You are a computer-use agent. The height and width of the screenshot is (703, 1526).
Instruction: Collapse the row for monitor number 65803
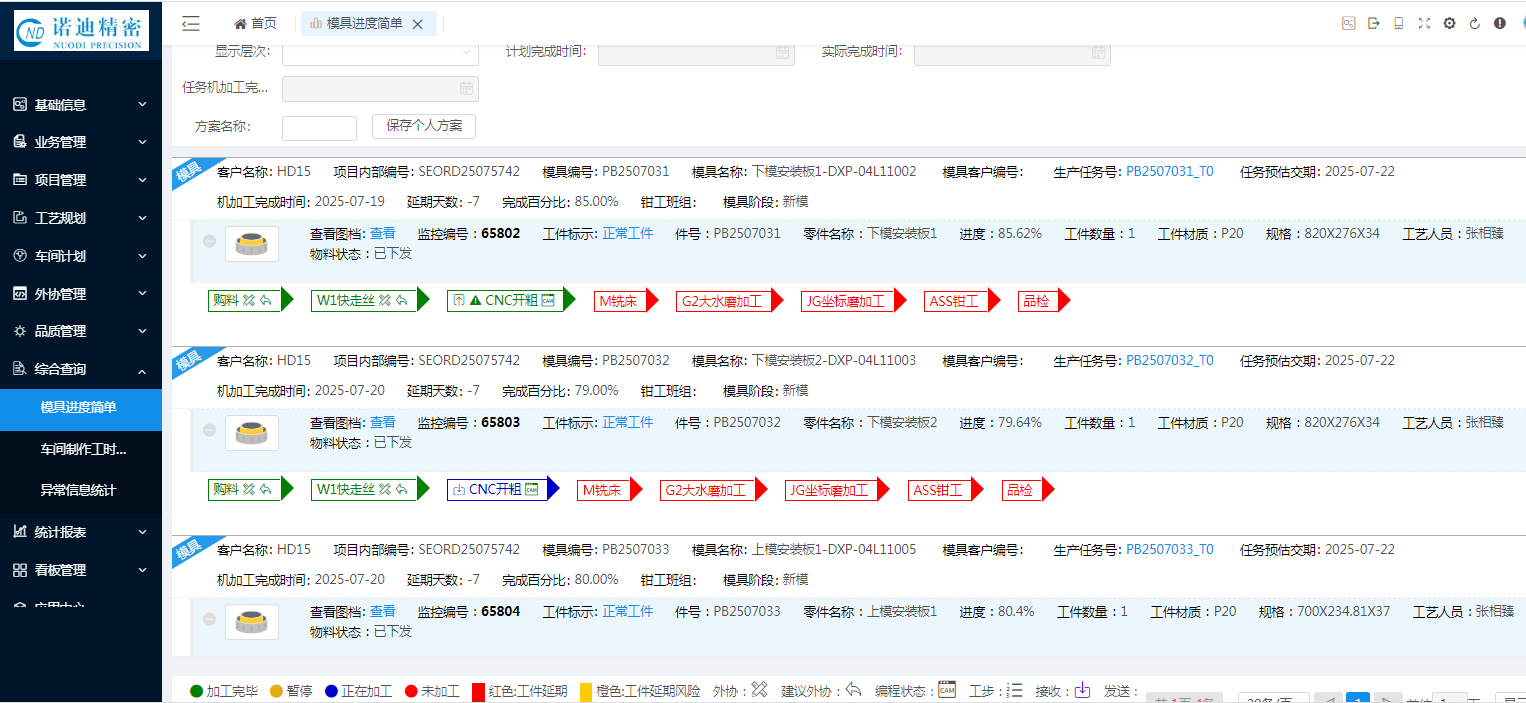point(210,430)
